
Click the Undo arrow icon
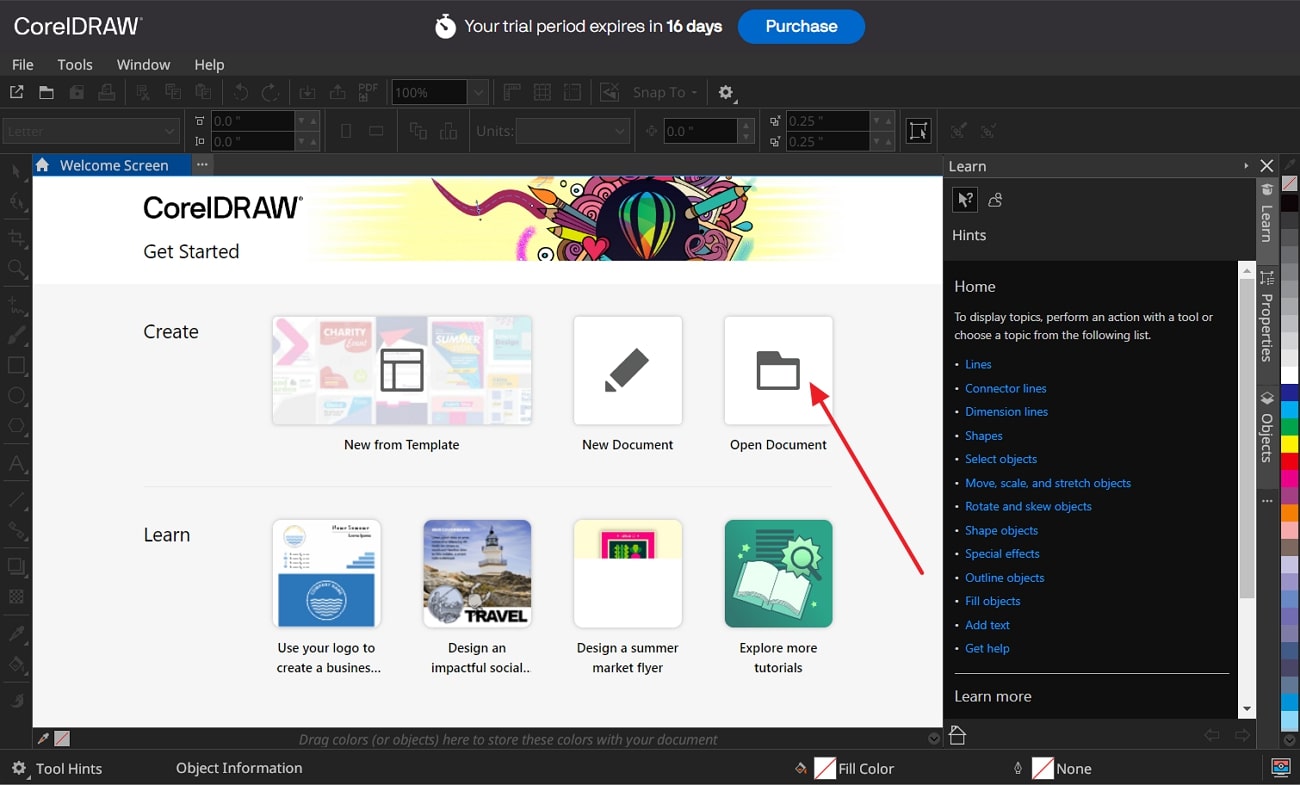point(240,92)
